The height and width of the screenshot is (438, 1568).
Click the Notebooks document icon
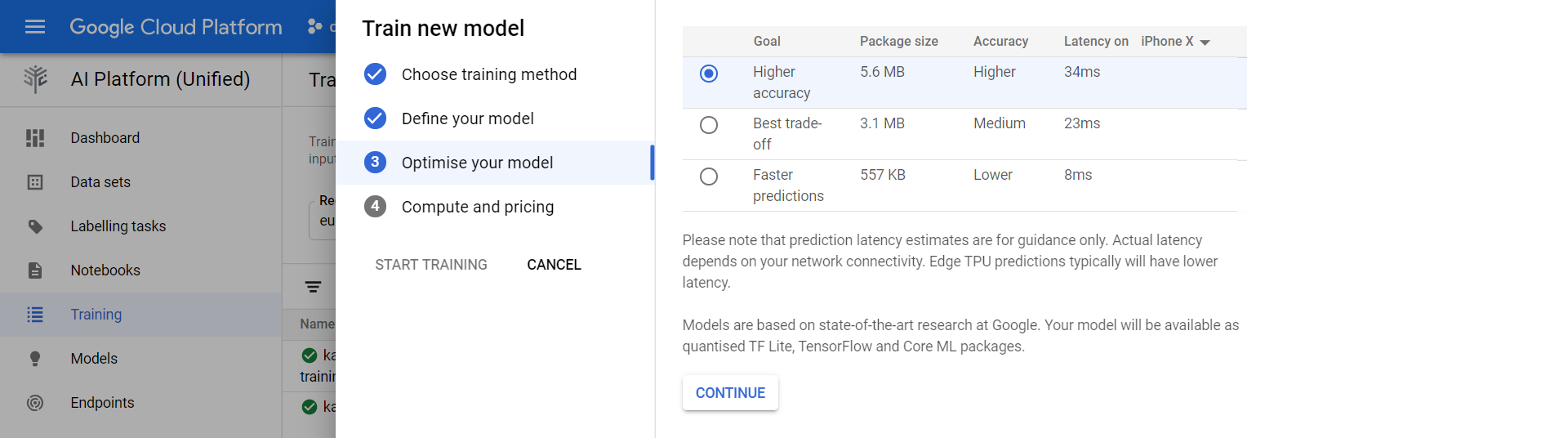click(35, 270)
